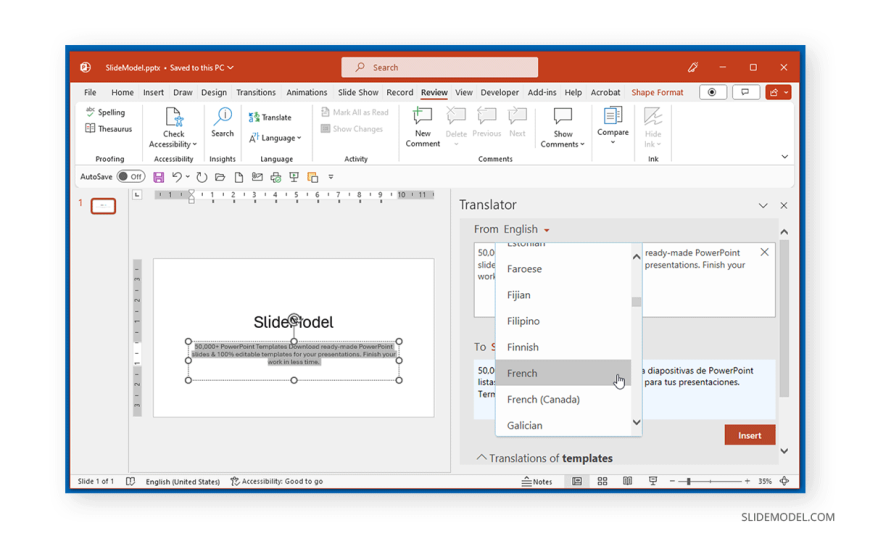This screenshot has width=870, height=539.
Task: Click the Open folder icon in quick access
Action: pyautogui.click(x=220, y=177)
